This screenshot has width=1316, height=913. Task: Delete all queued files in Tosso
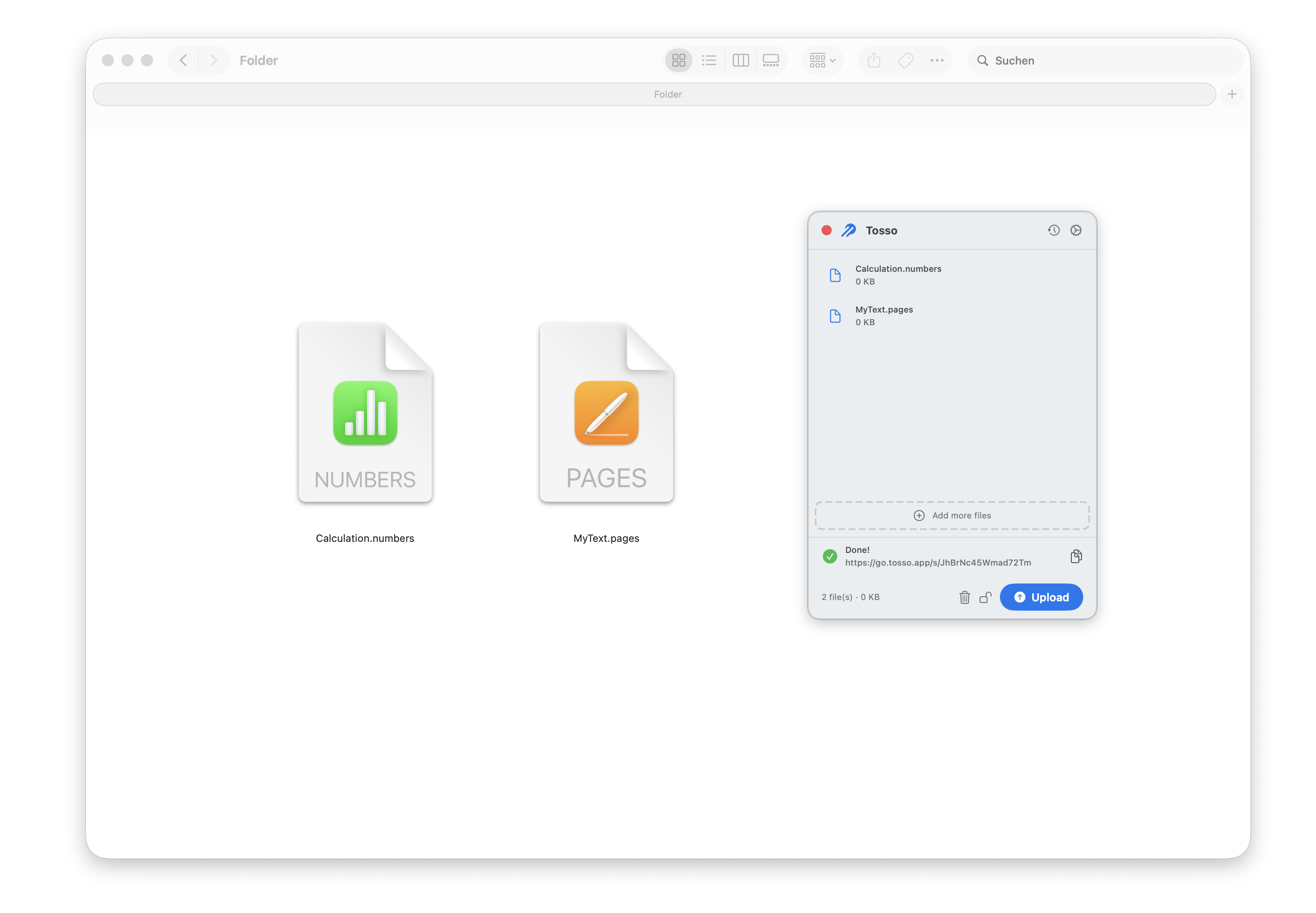(965, 597)
